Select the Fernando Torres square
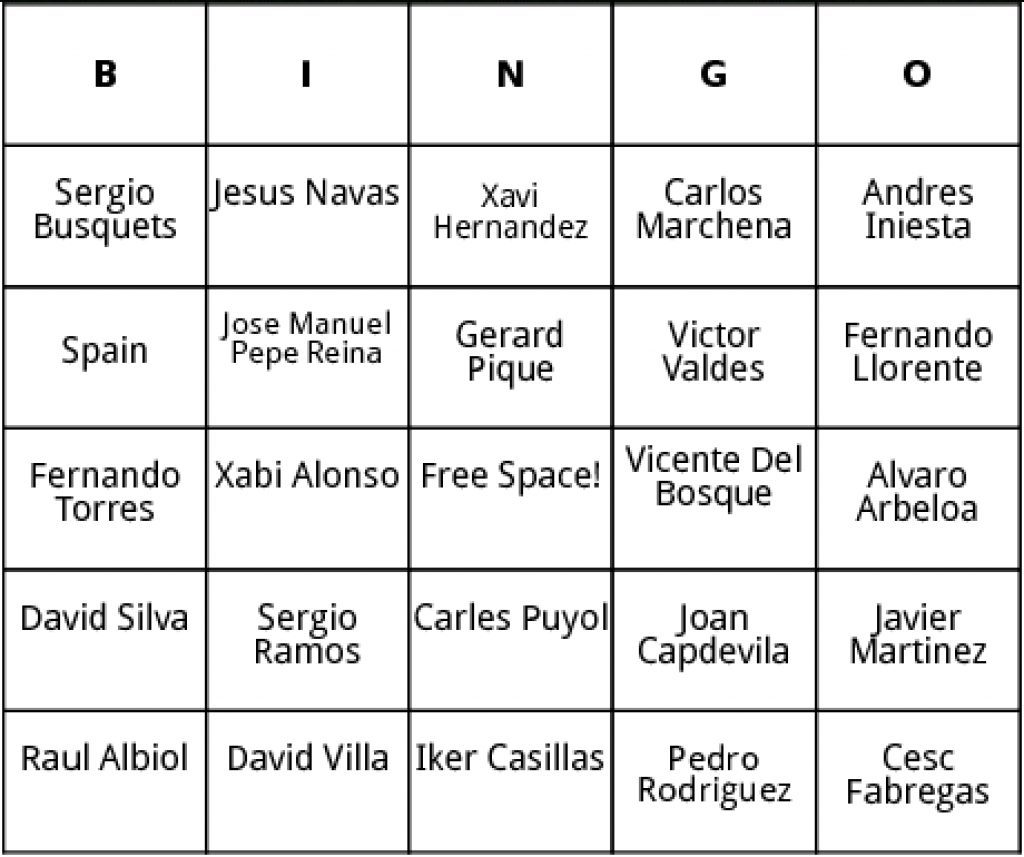This screenshot has width=1024, height=857. pos(105,492)
